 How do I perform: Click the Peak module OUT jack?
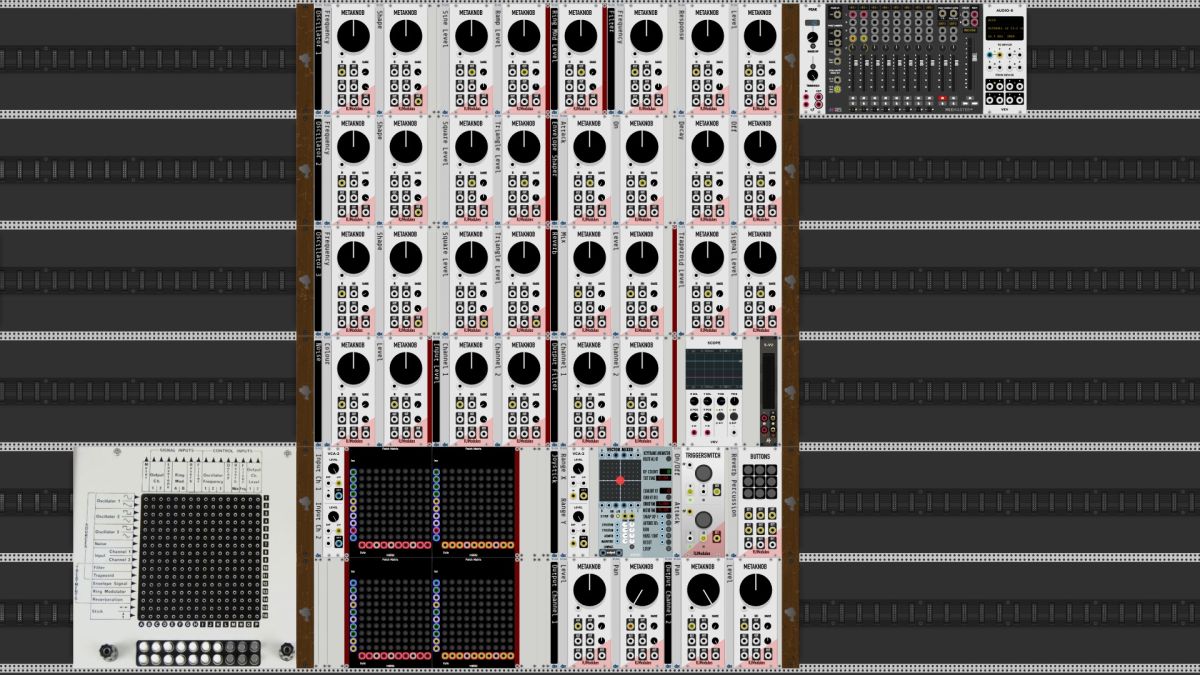819,97
